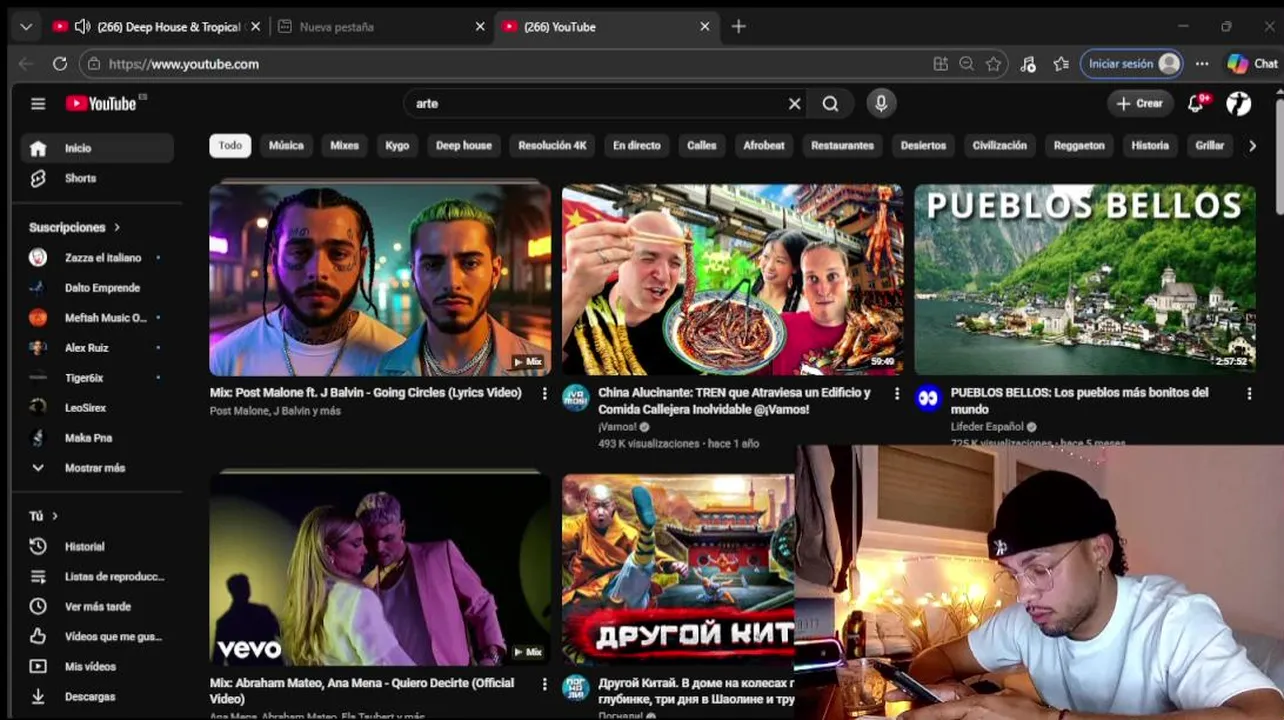Go to Inicio in the sidebar

(97, 148)
